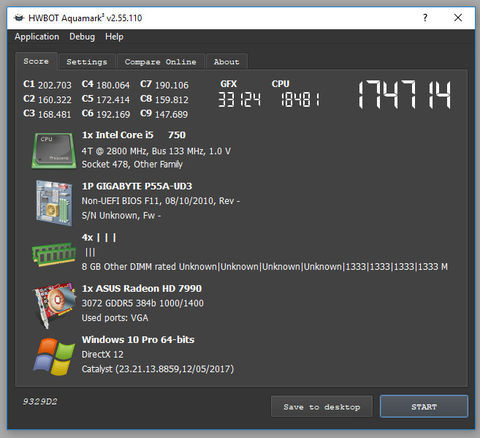Click the C1 value 202.703
The height and width of the screenshot is (438, 480).
(x=55, y=85)
